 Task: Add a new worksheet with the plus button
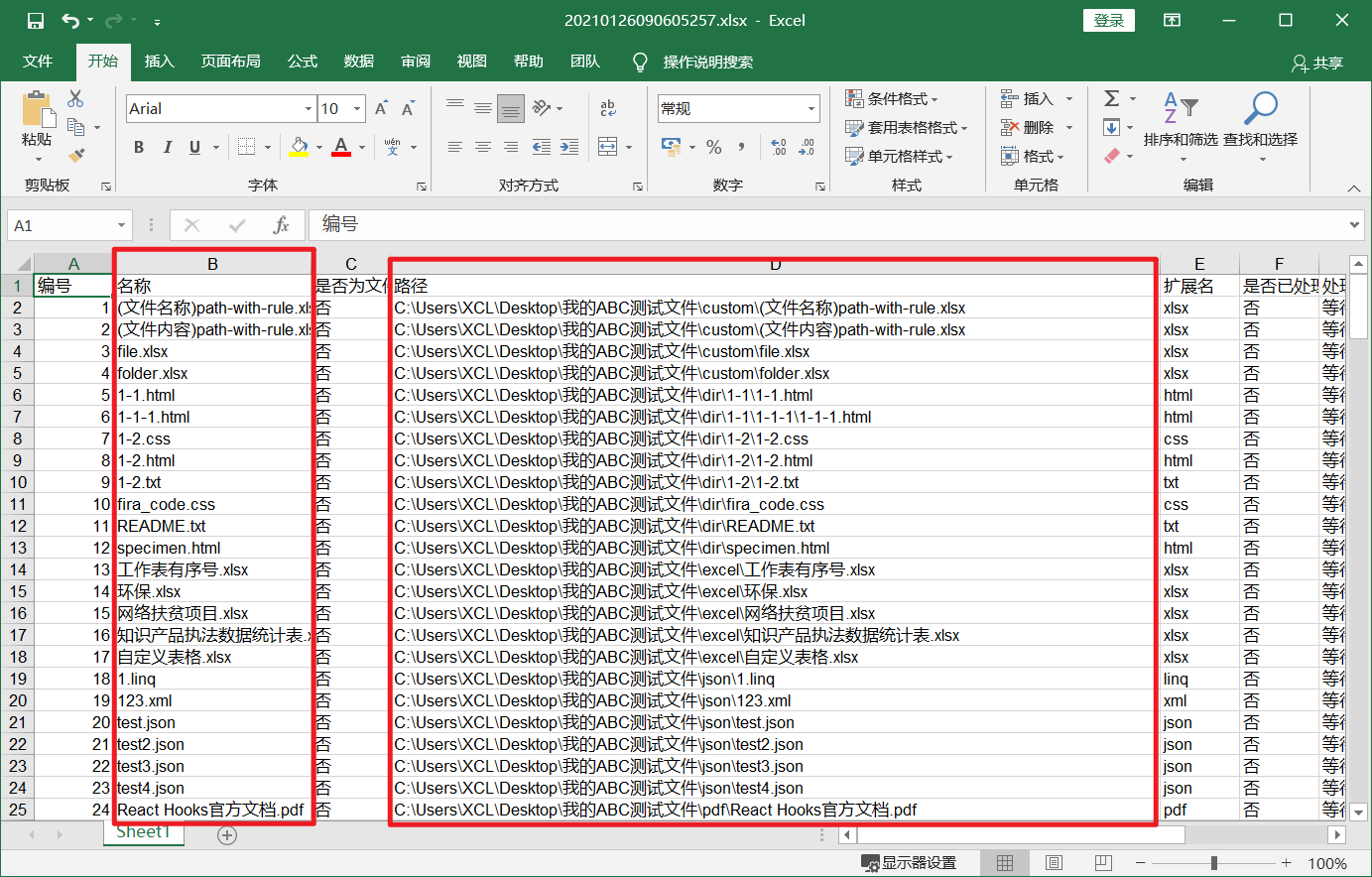point(226,834)
